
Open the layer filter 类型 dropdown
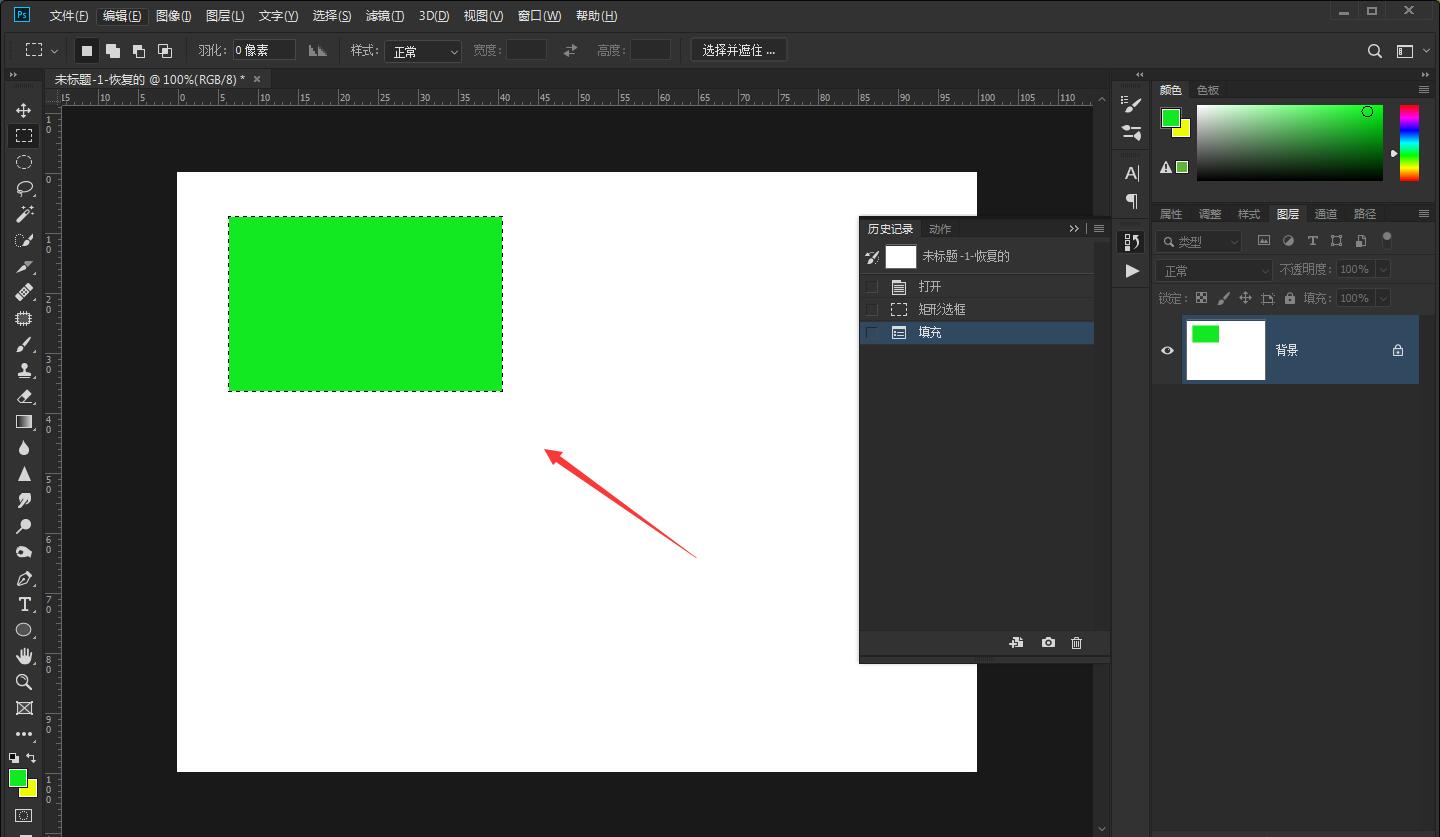click(1198, 241)
